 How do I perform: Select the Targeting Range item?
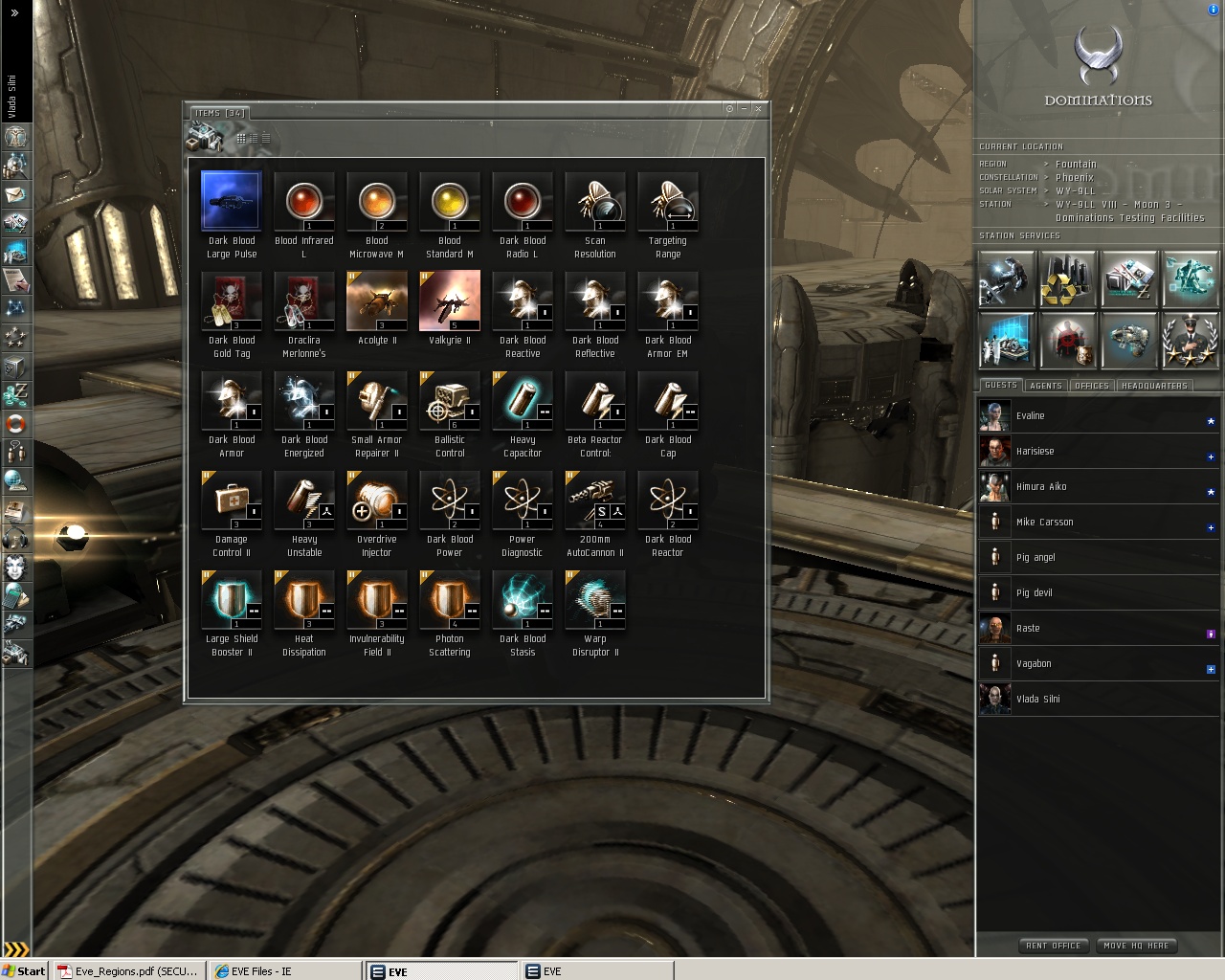click(668, 216)
